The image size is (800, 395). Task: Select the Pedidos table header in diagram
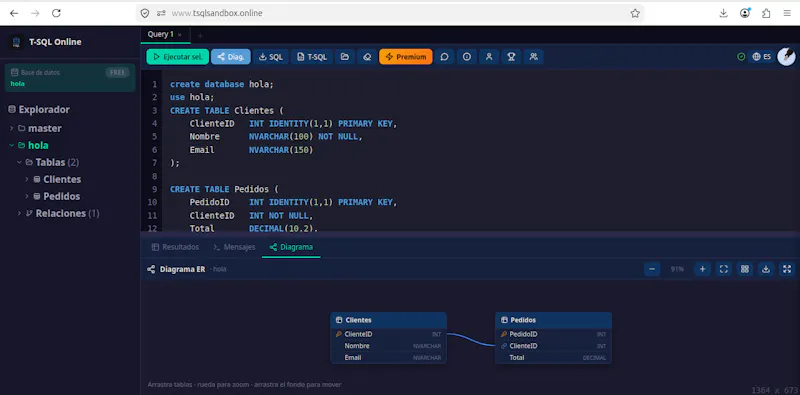tap(553, 320)
